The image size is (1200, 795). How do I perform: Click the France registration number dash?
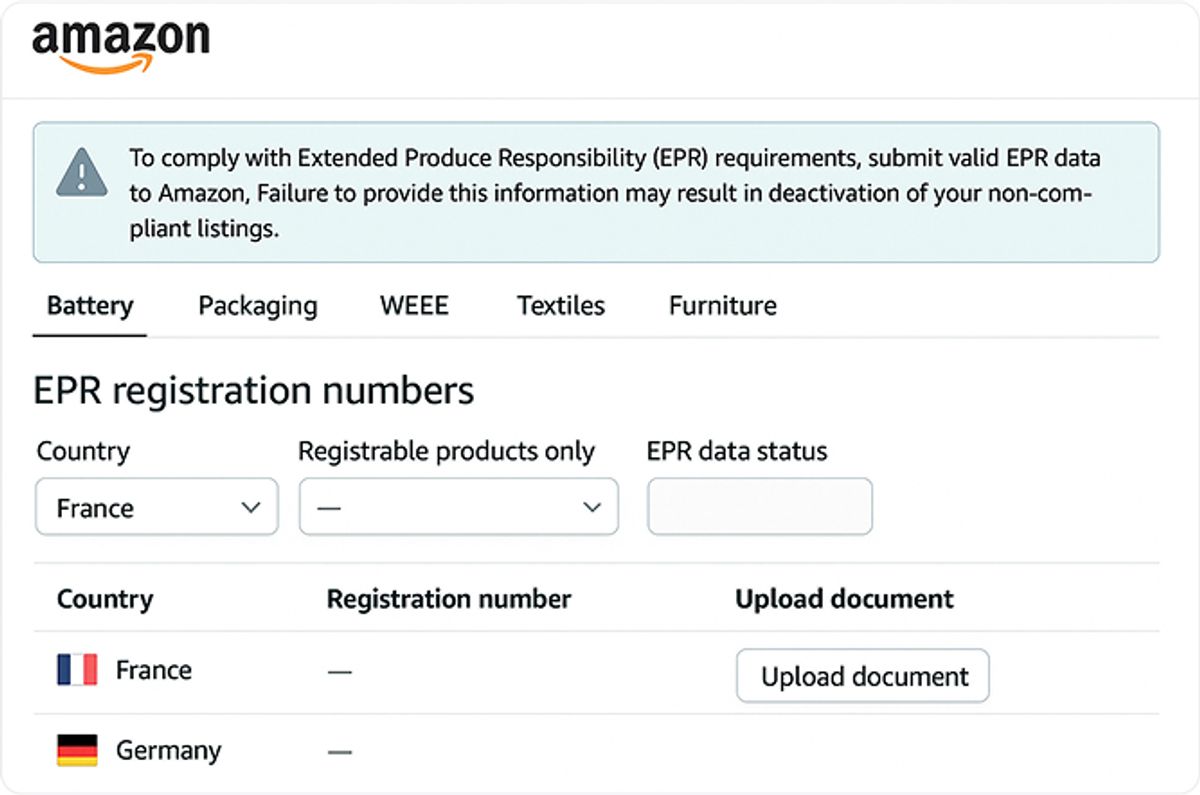[x=340, y=672]
